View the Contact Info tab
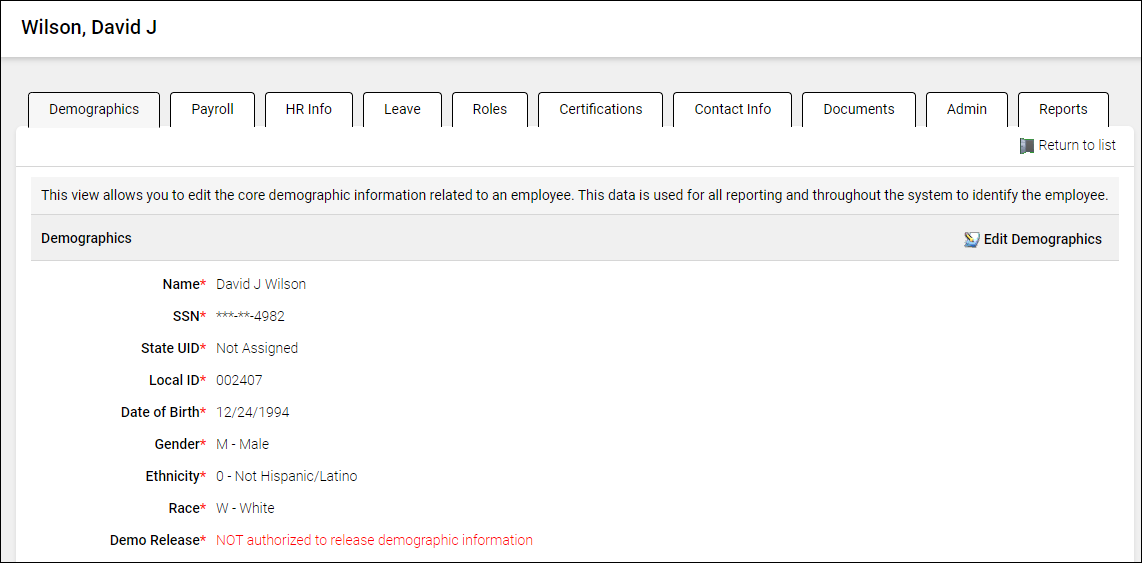The width and height of the screenshot is (1142, 563). 732,110
